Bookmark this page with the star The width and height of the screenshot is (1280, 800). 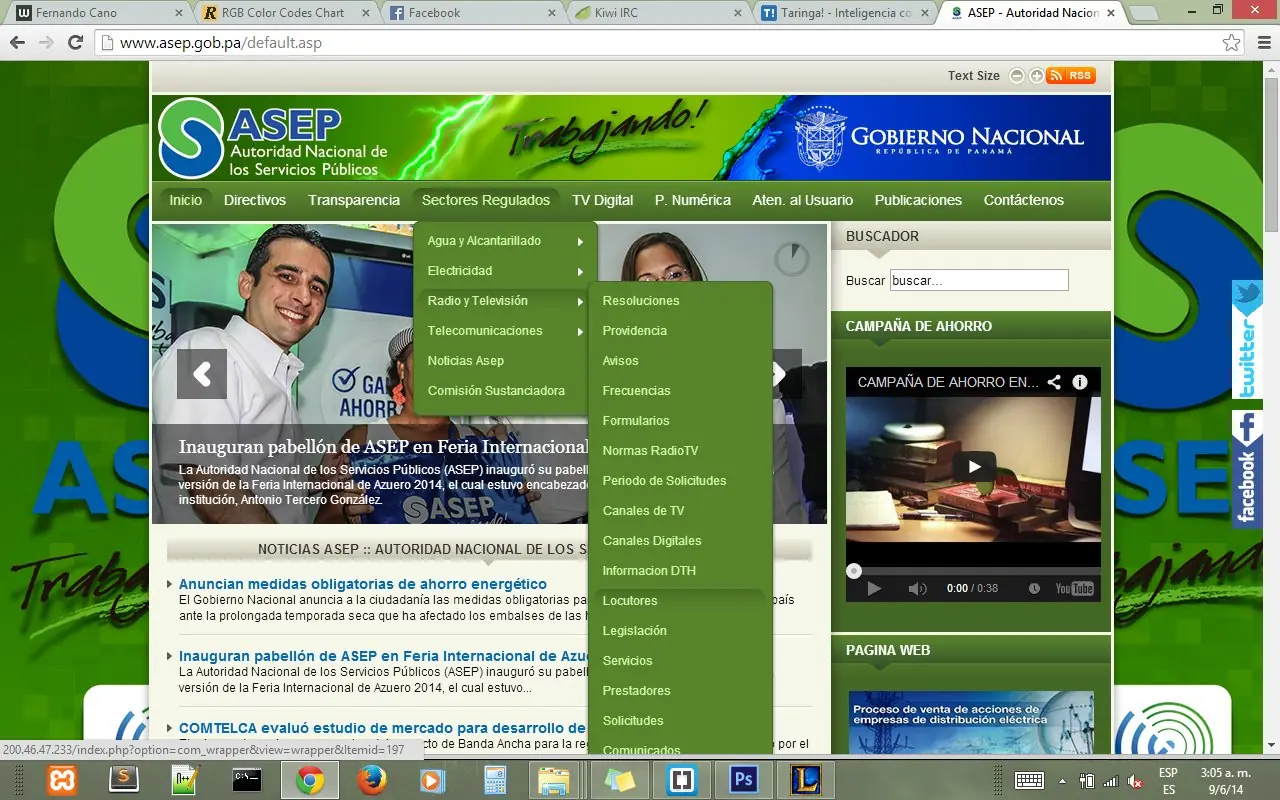(1232, 43)
